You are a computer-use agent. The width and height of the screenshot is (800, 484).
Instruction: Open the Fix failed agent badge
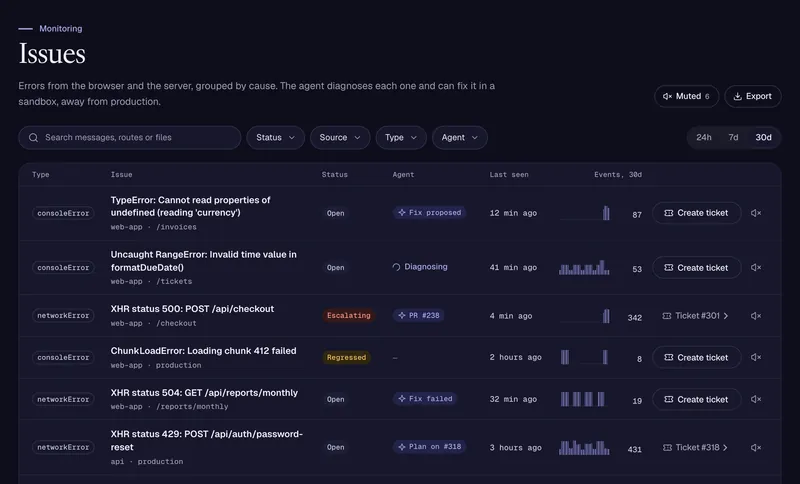pos(424,399)
